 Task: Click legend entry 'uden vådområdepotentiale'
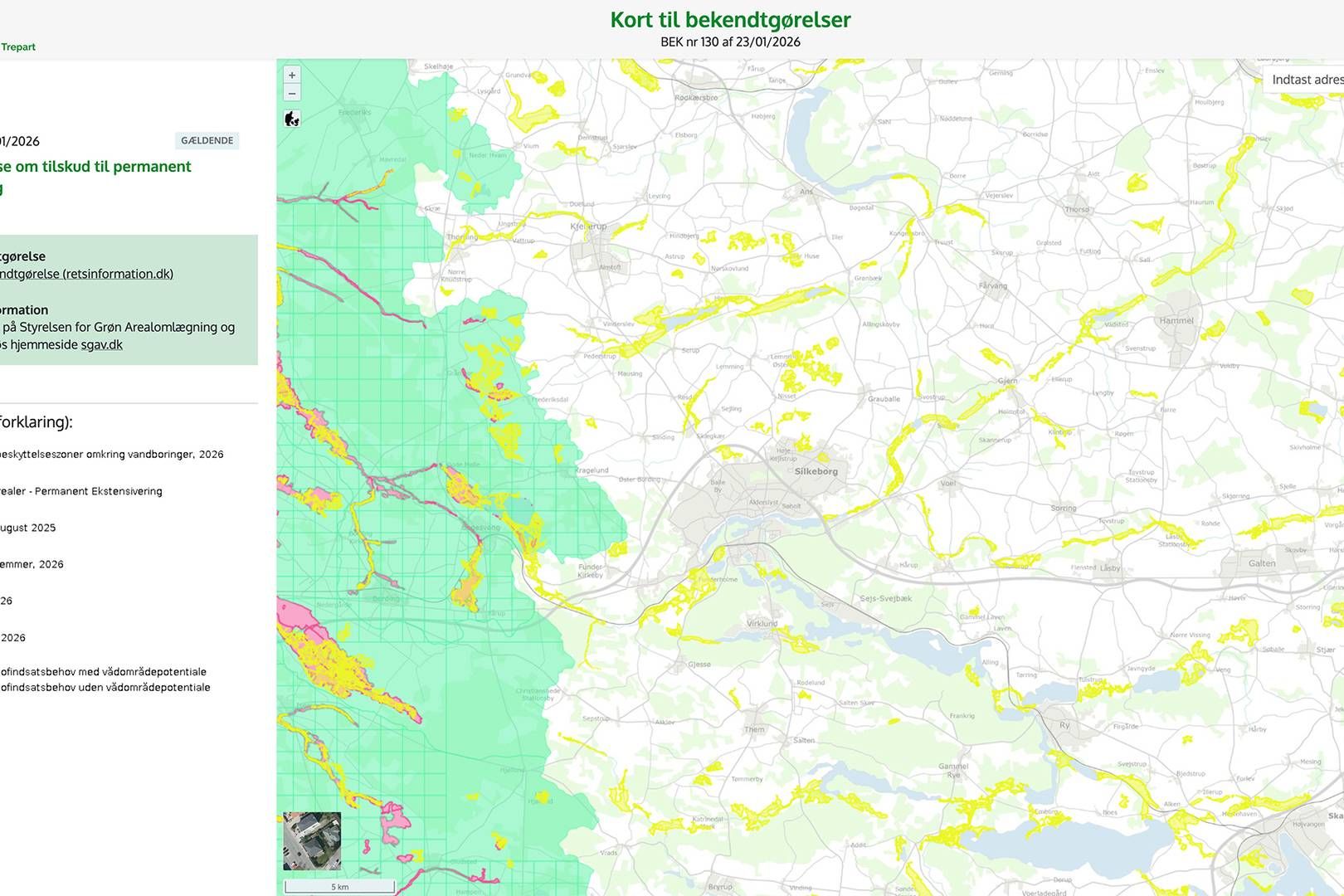144,687
